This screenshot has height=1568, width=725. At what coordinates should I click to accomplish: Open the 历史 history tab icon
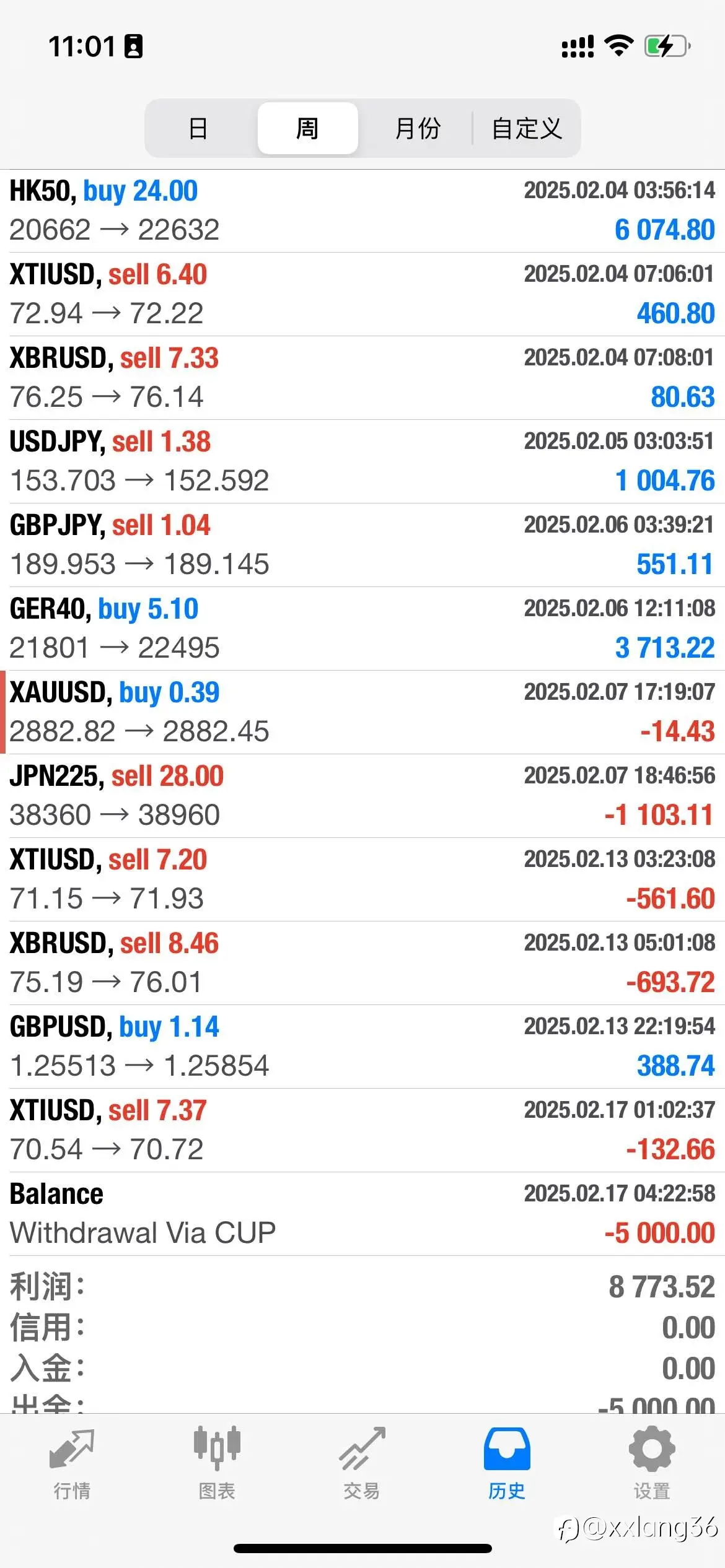pos(507,1450)
